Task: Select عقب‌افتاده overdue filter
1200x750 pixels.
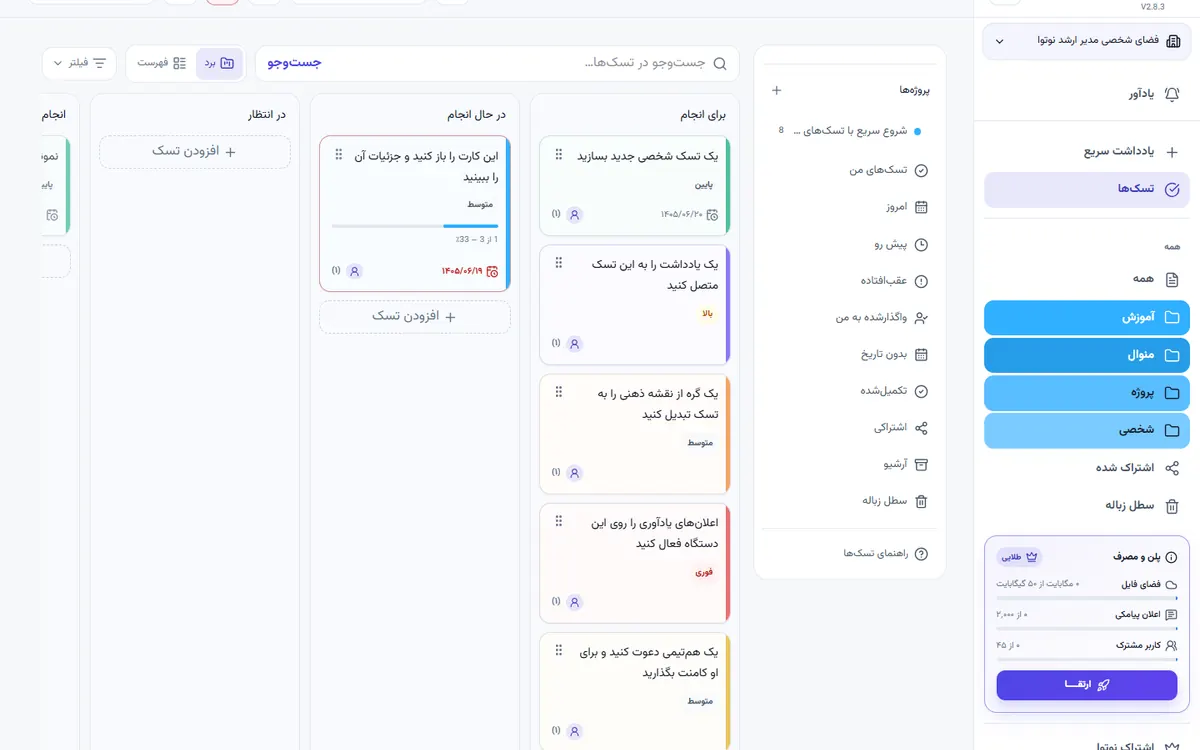Action: [850, 281]
